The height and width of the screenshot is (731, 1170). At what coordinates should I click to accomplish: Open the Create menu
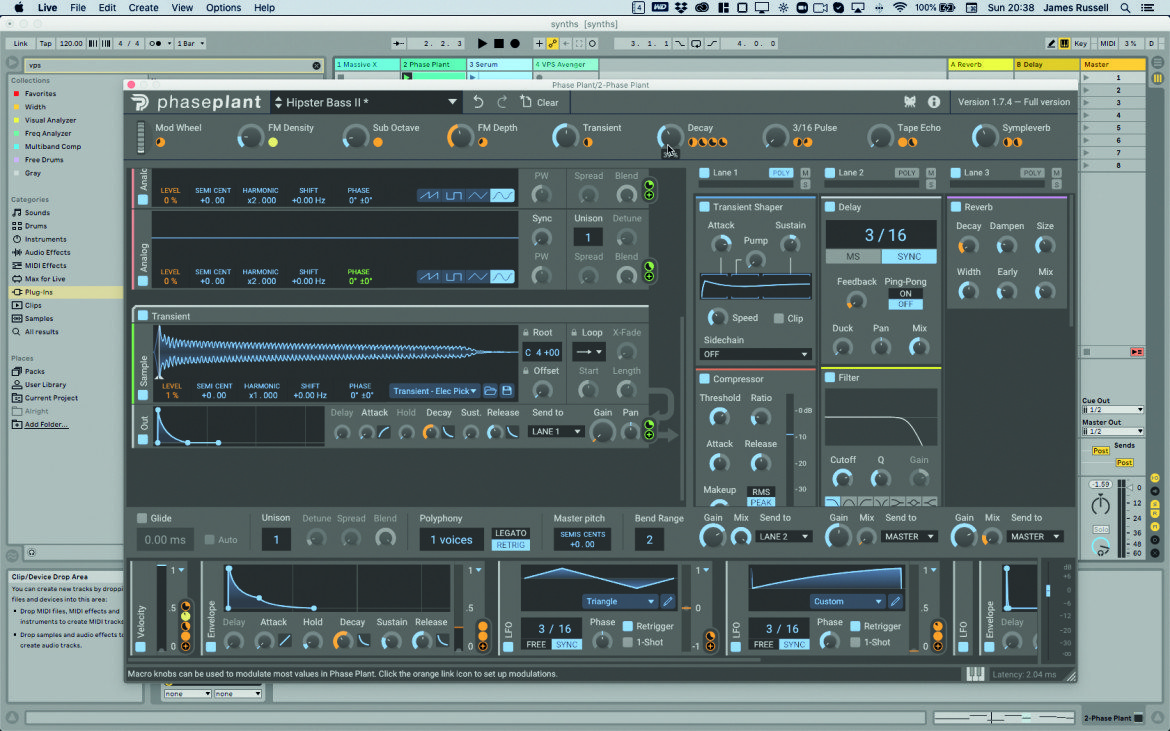coord(143,7)
